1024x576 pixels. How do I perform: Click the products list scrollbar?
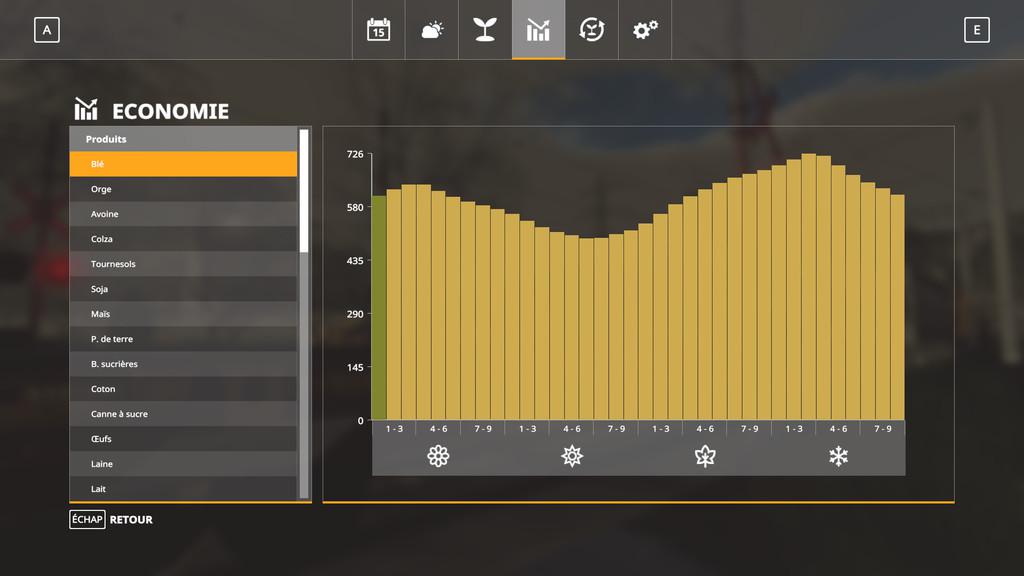(304, 190)
